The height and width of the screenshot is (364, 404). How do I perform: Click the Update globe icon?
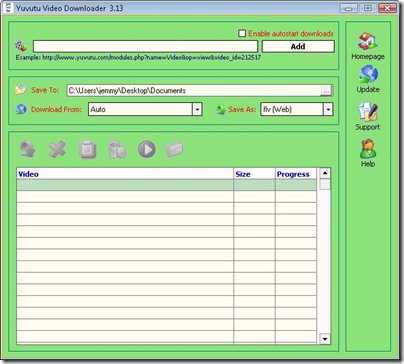coord(368,74)
